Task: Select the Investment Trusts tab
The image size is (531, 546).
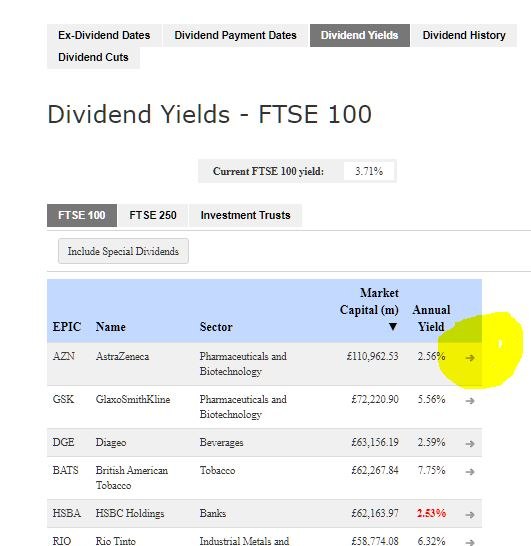Action: coord(245,215)
